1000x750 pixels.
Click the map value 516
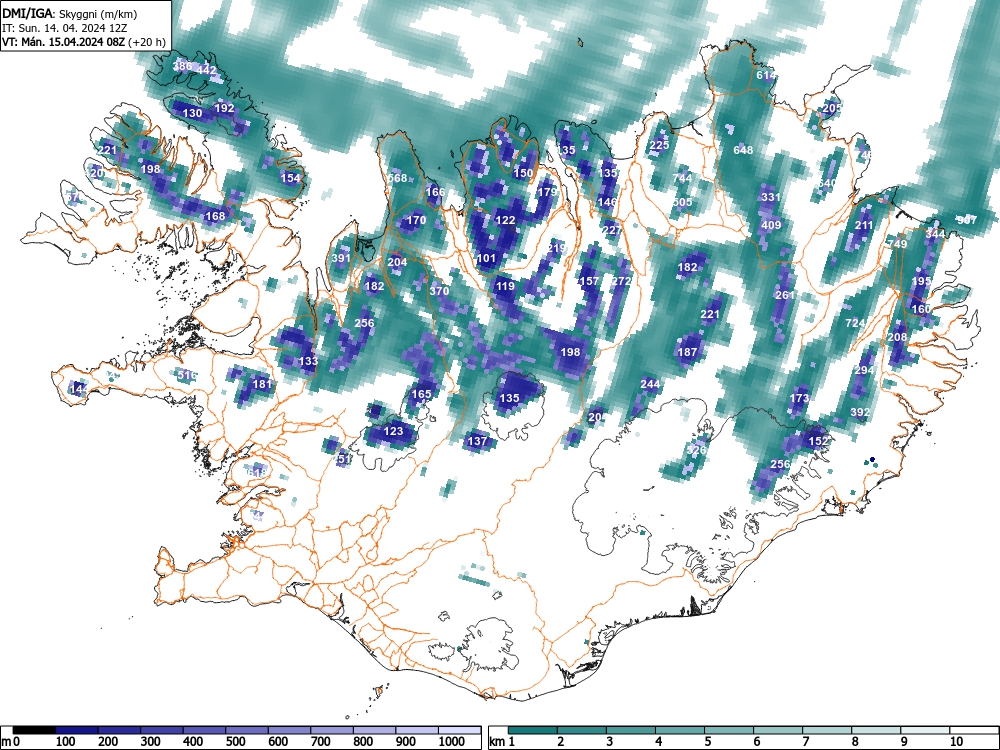pos(187,375)
